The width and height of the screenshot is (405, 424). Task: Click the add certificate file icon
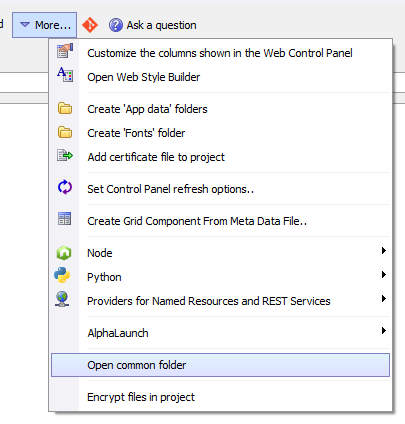point(65,155)
